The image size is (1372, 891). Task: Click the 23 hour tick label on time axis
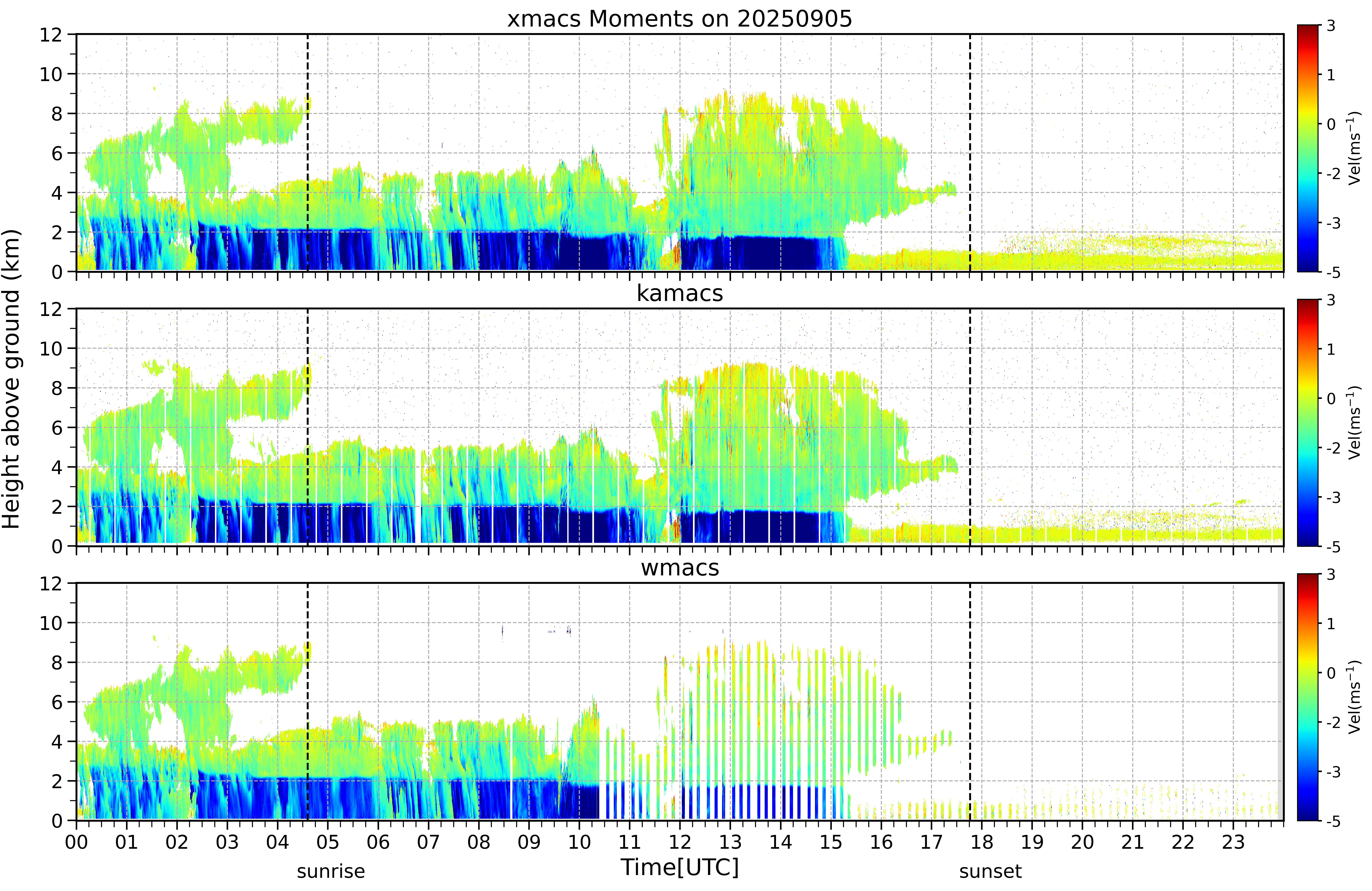point(1233,842)
